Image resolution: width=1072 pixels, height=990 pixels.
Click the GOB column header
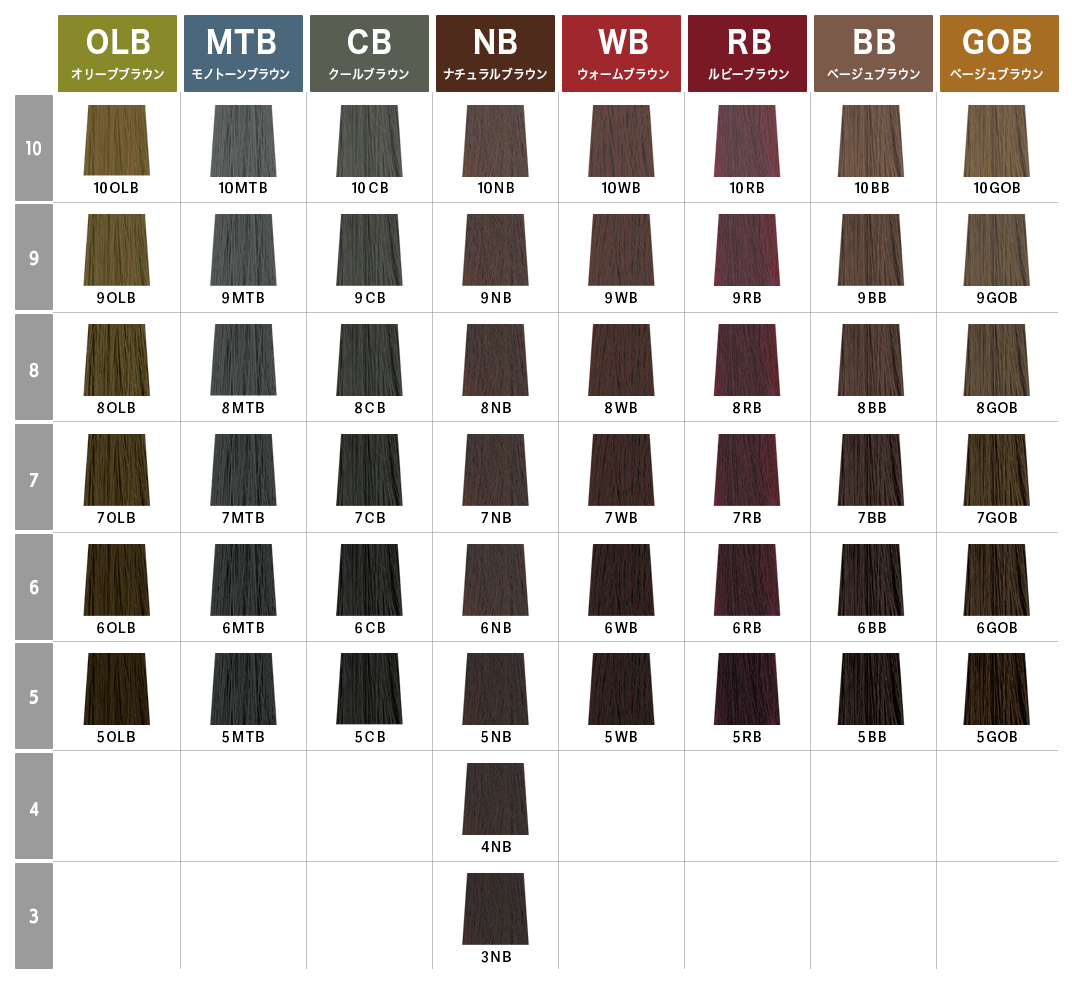point(999,53)
